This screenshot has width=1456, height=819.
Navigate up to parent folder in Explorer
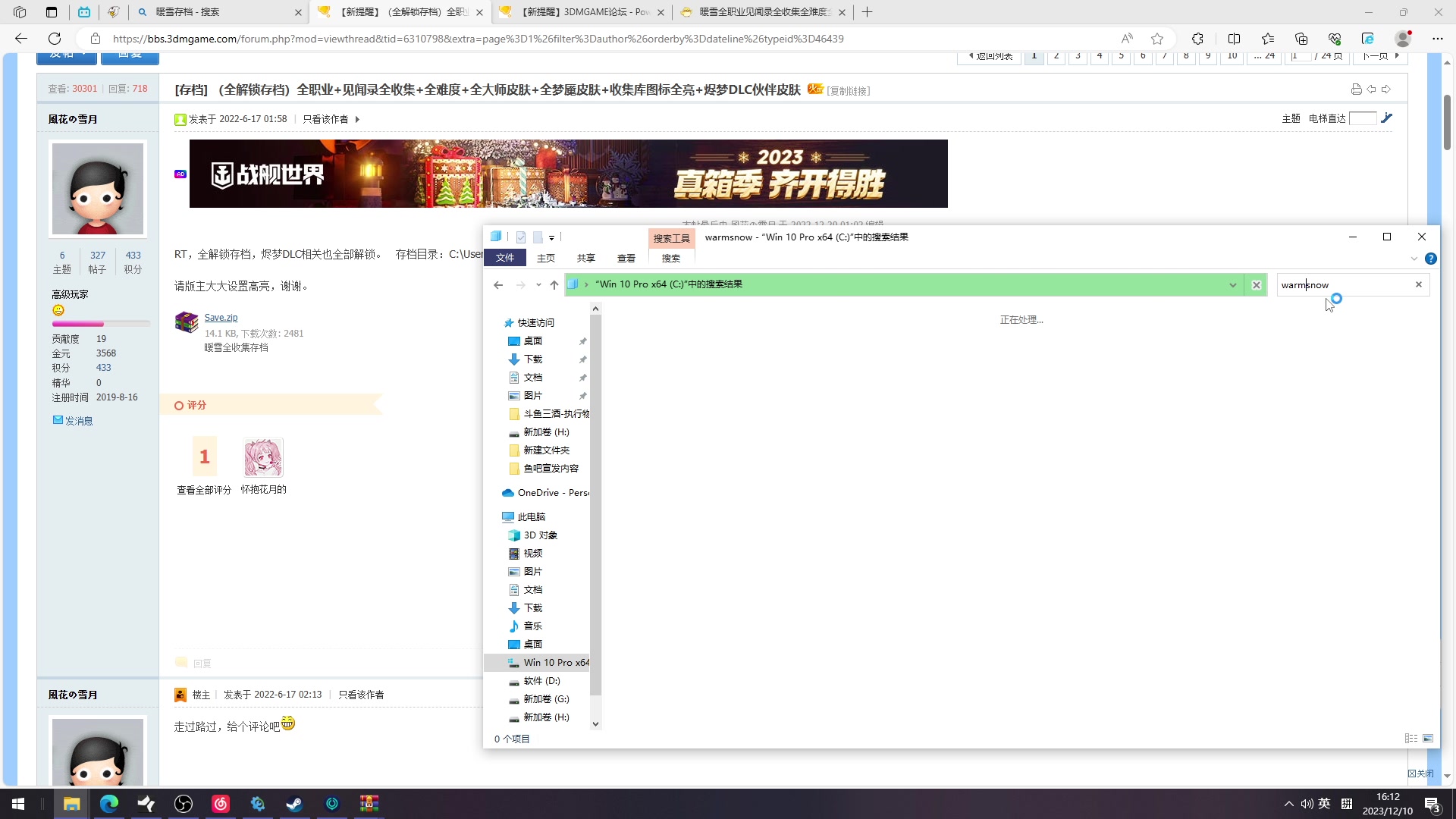tap(554, 284)
